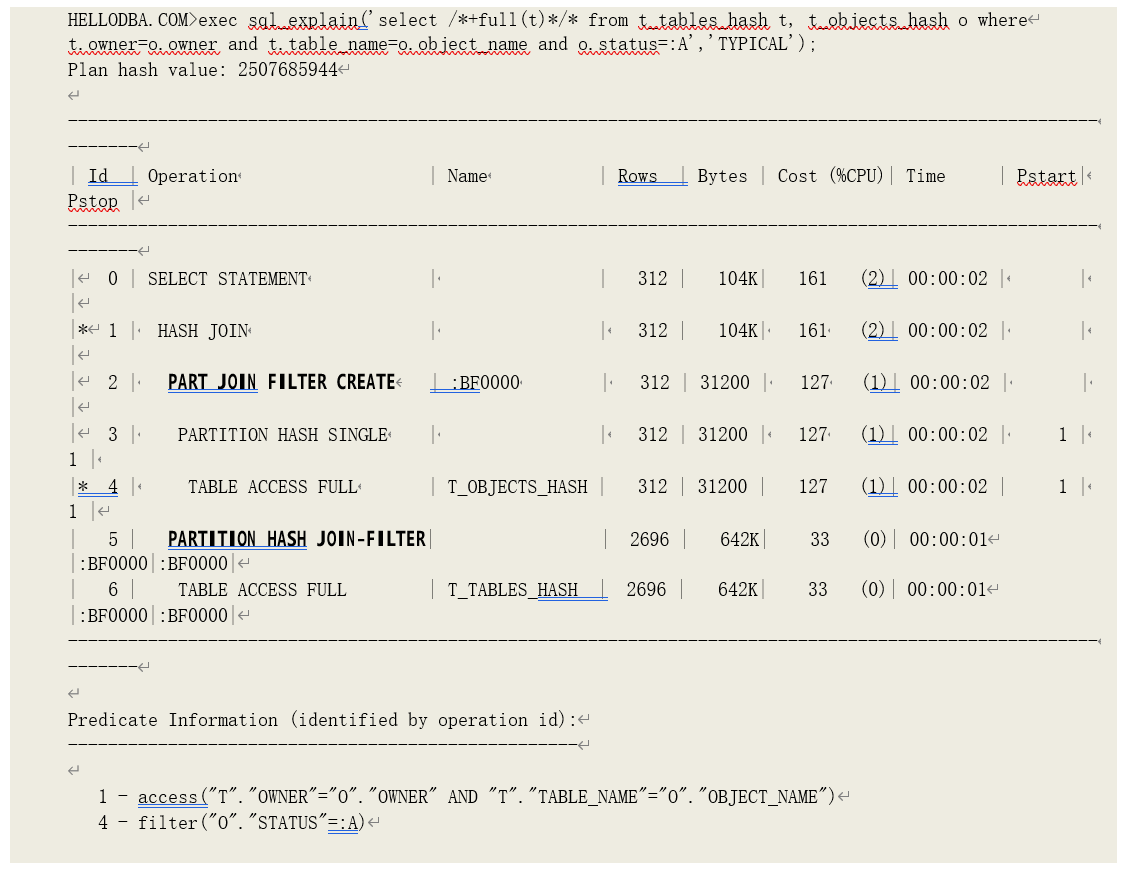Click the t.owner=o.owner condition

(x=142, y=44)
